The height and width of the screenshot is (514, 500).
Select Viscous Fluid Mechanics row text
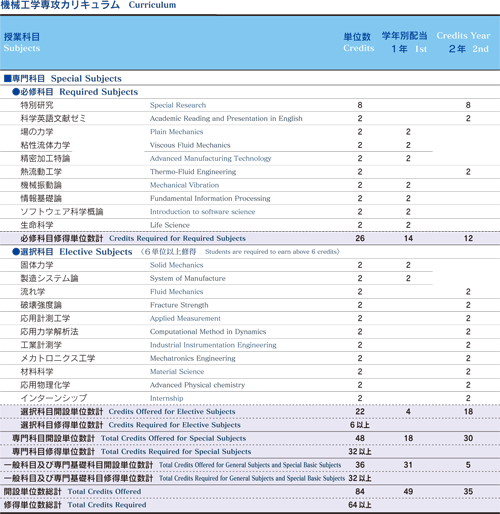(190, 145)
